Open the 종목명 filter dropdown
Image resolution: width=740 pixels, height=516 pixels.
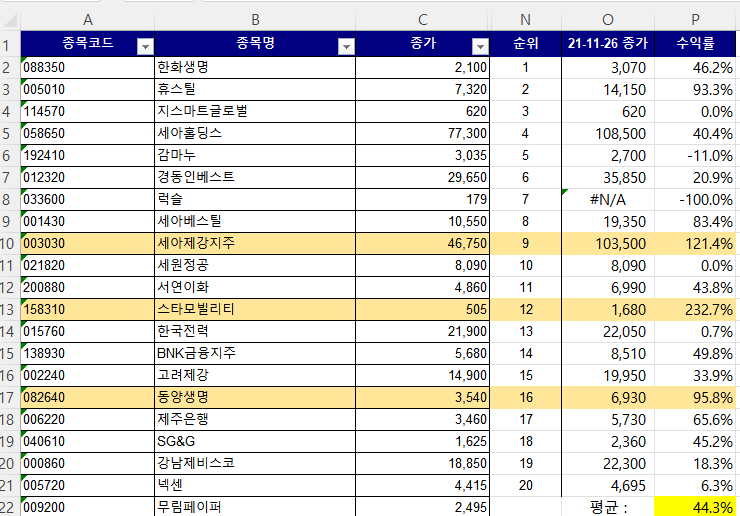coord(346,46)
